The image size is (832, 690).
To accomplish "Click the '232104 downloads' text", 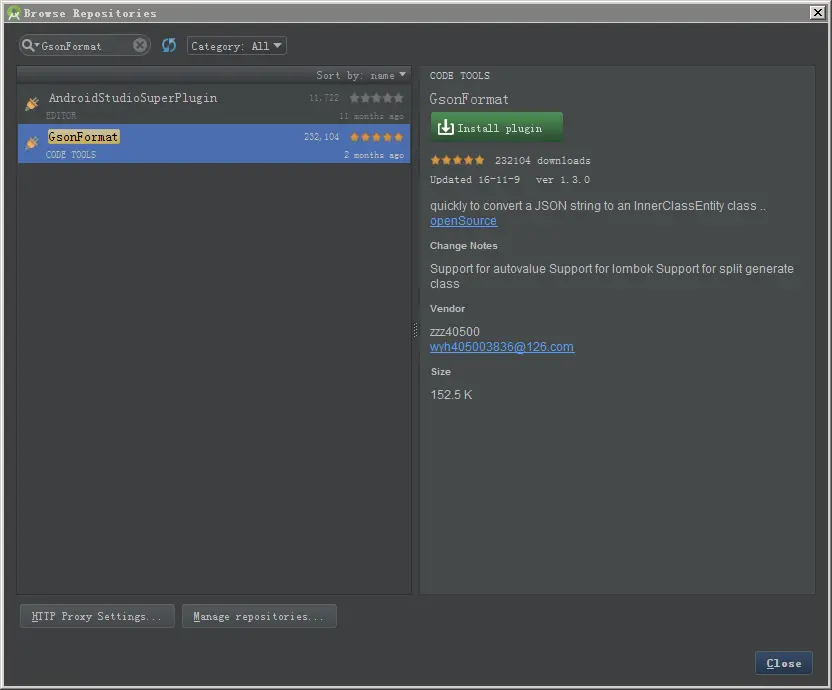I will (x=542, y=160).
